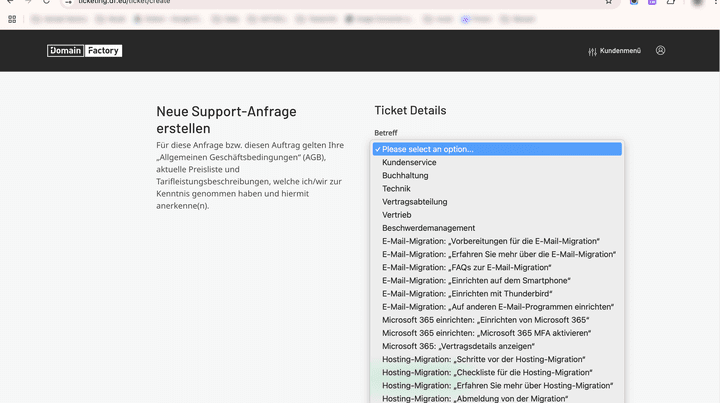The width and height of the screenshot is (720, 403).
Task: Choose Buchhaltung from the Betreff list
Action: tap(405, 175)
